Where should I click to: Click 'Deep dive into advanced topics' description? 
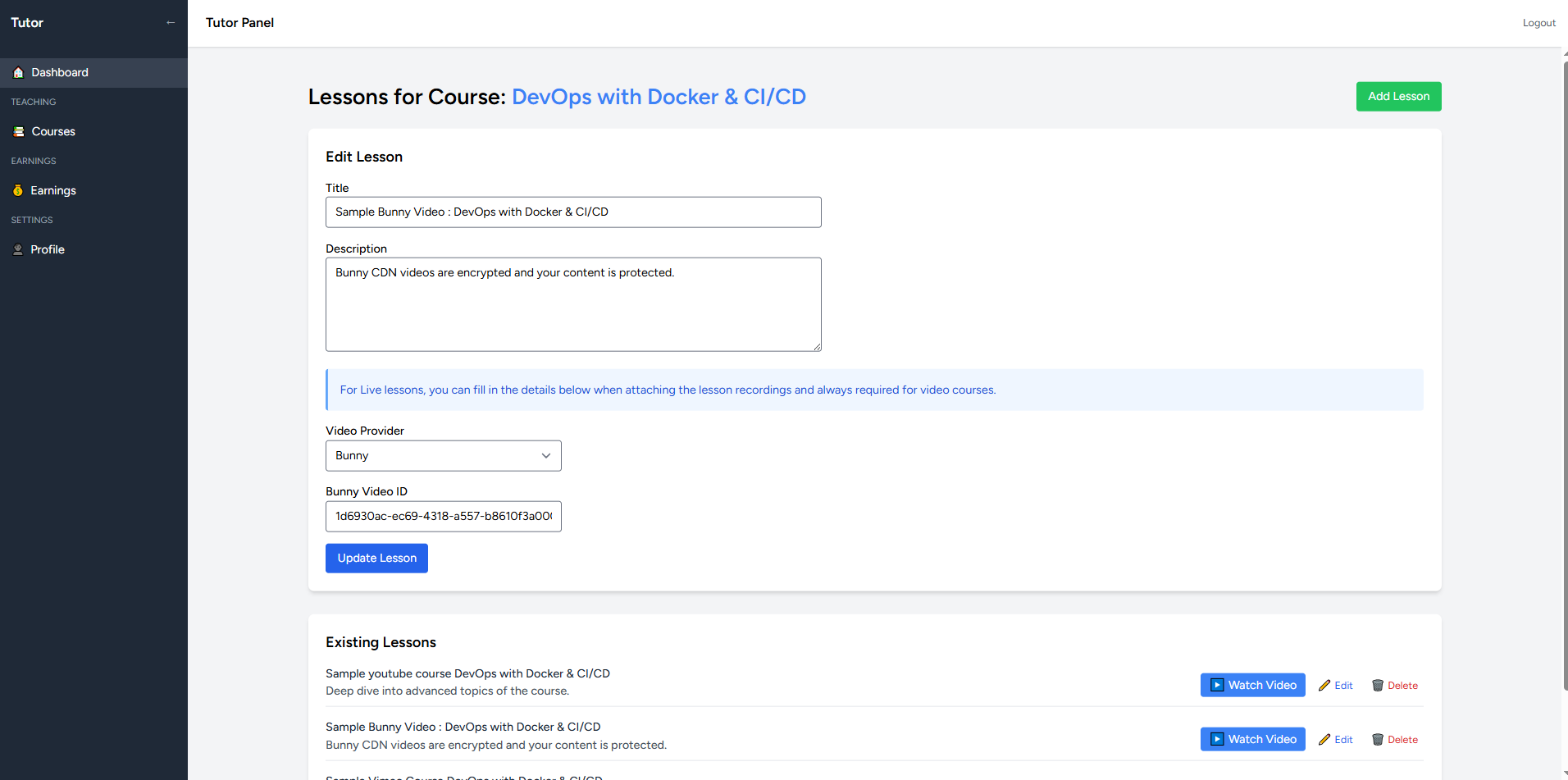tap(447, 691)
